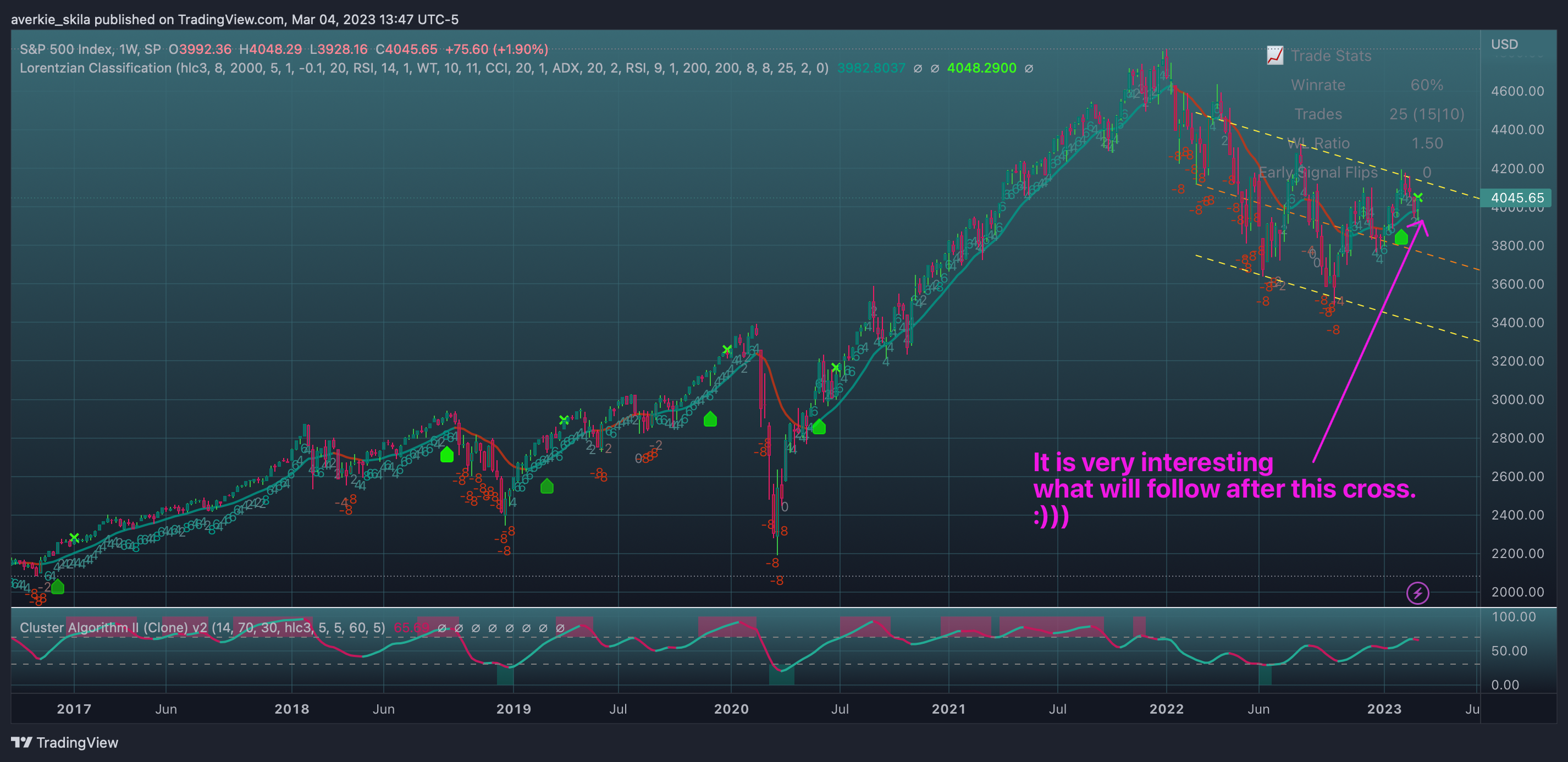Click the Trade Stats chart icon
The height and width of the screenshot is (762, 1568).
[x=1274, y=56]
